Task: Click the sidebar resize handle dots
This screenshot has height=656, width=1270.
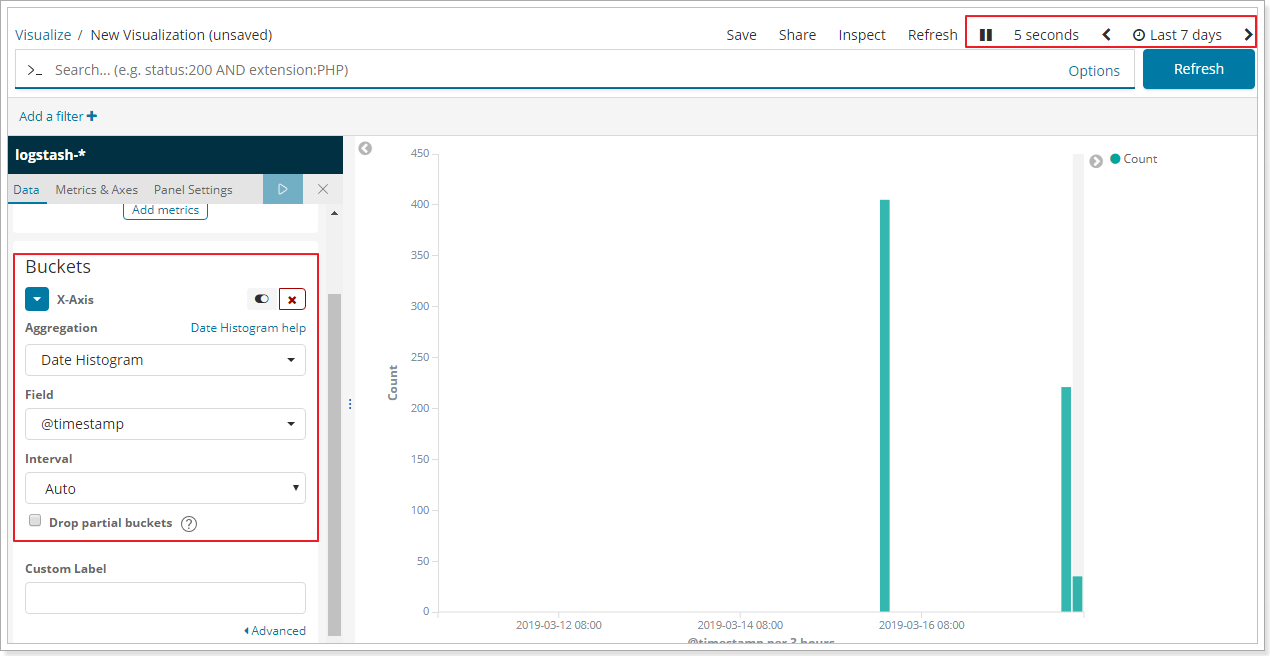Action: click(x=350, y=404)
